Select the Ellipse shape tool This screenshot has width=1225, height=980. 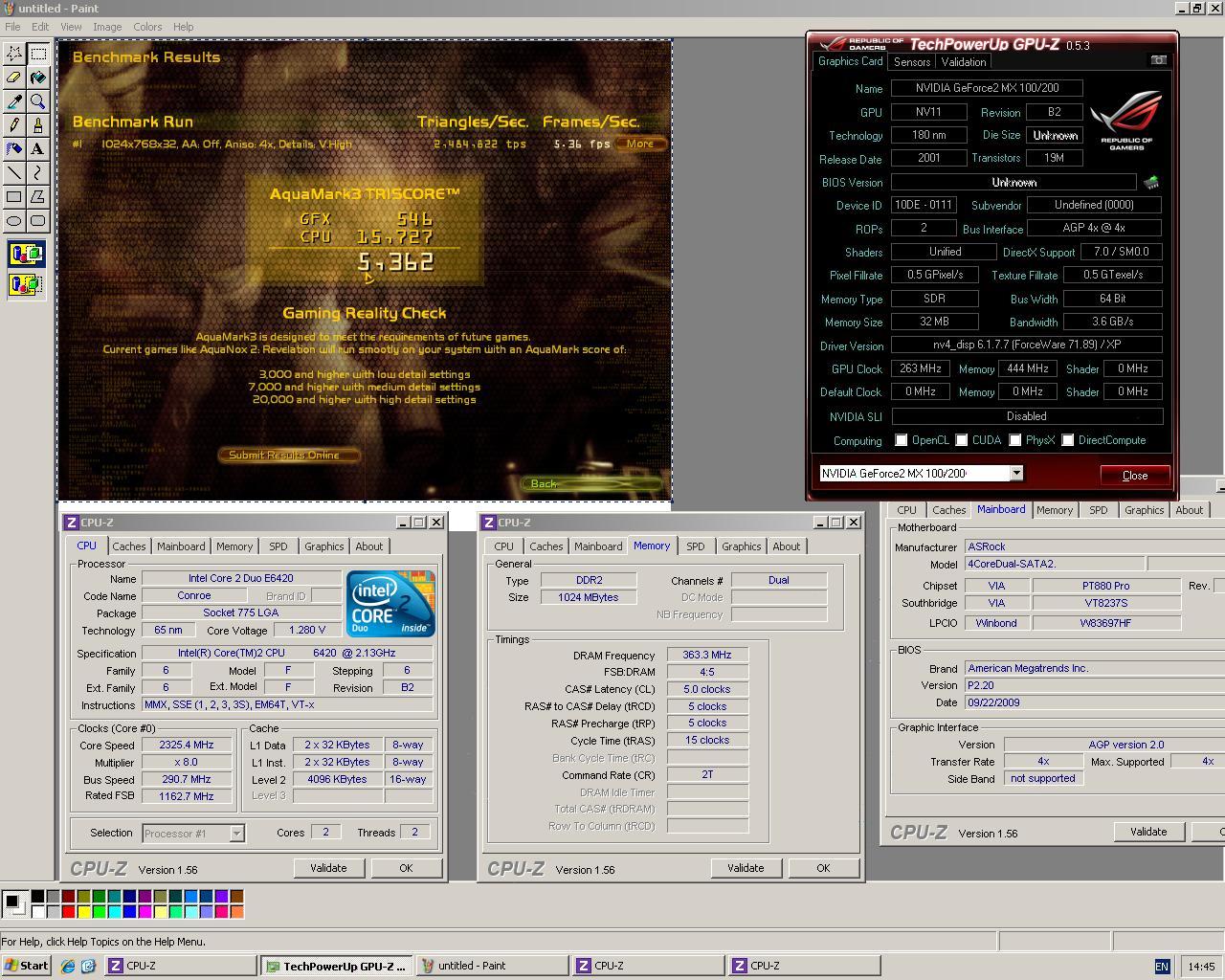[14, 221]
